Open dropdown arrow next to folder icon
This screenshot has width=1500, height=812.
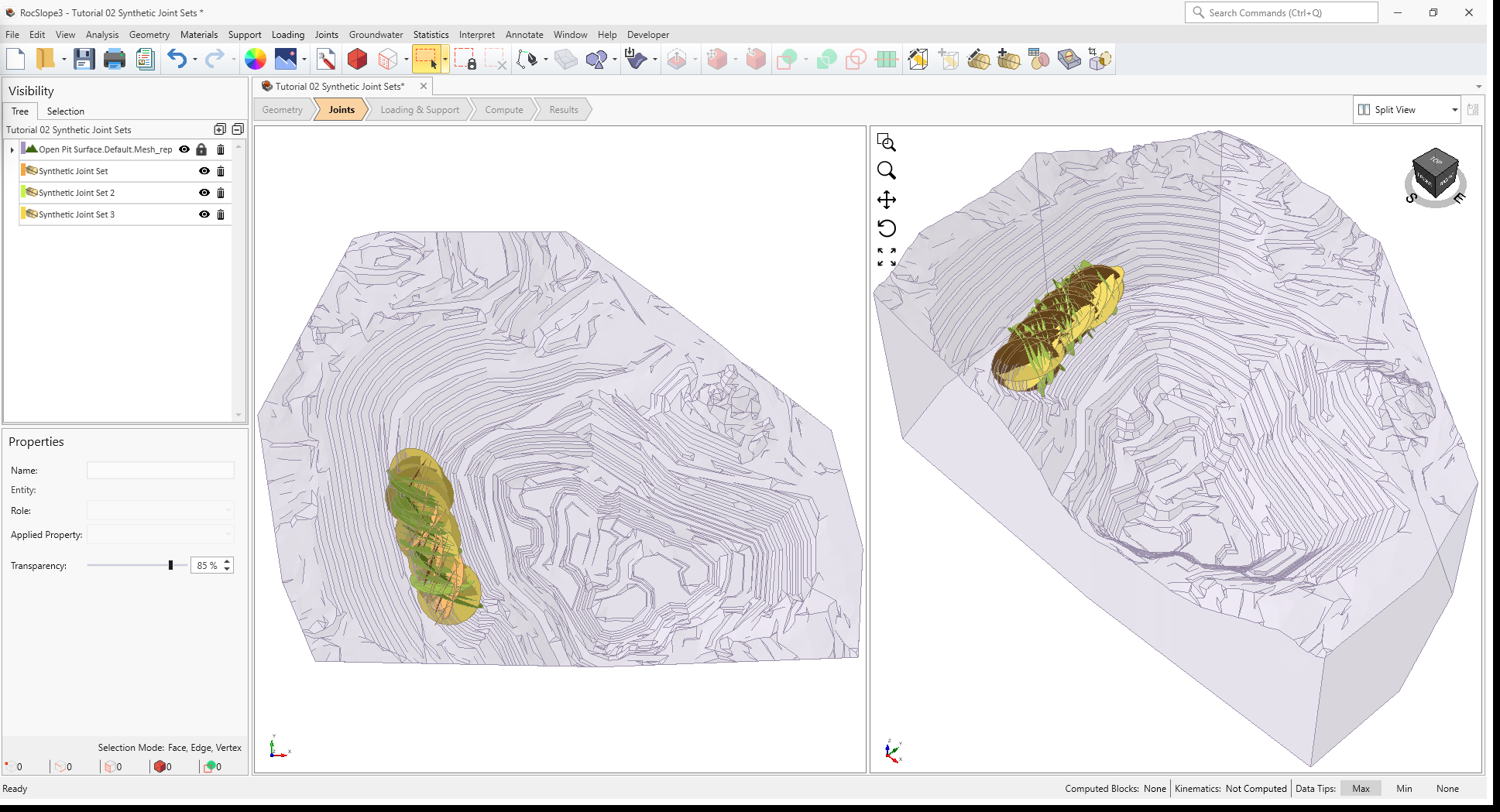64,59
